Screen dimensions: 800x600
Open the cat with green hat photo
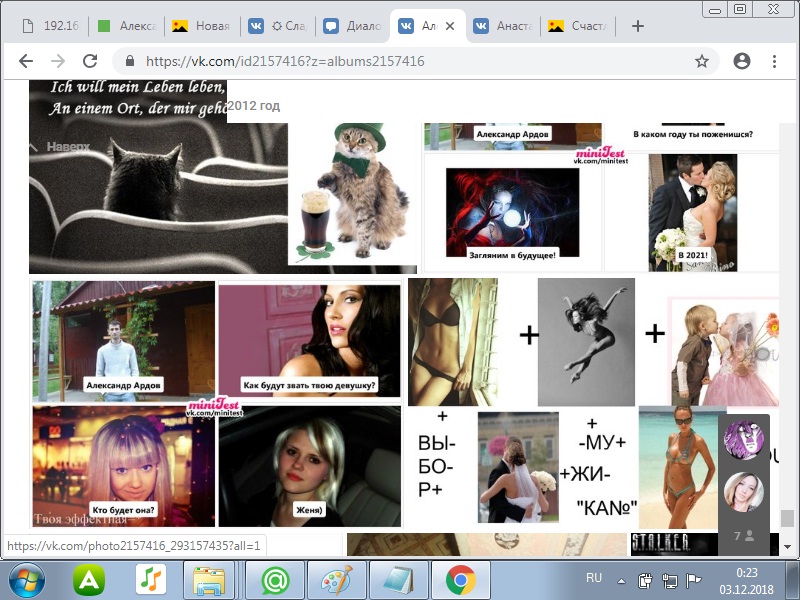353,194
